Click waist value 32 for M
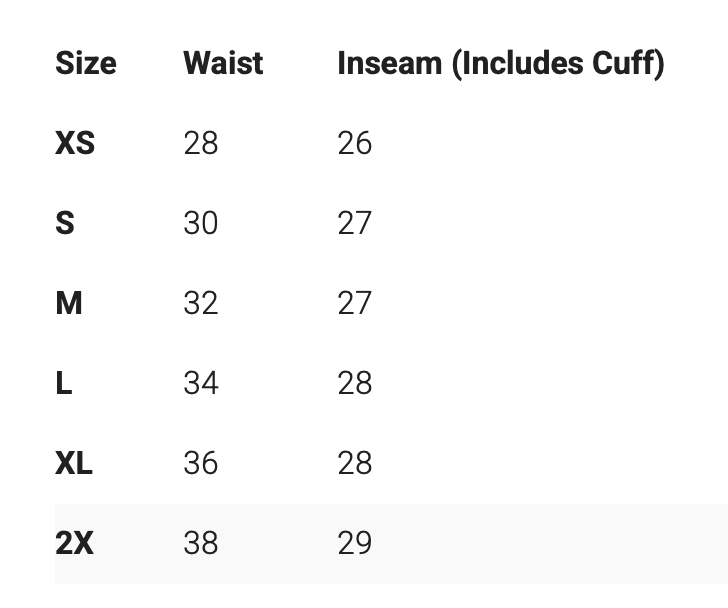The image size is (728, 608). point(201,303)
